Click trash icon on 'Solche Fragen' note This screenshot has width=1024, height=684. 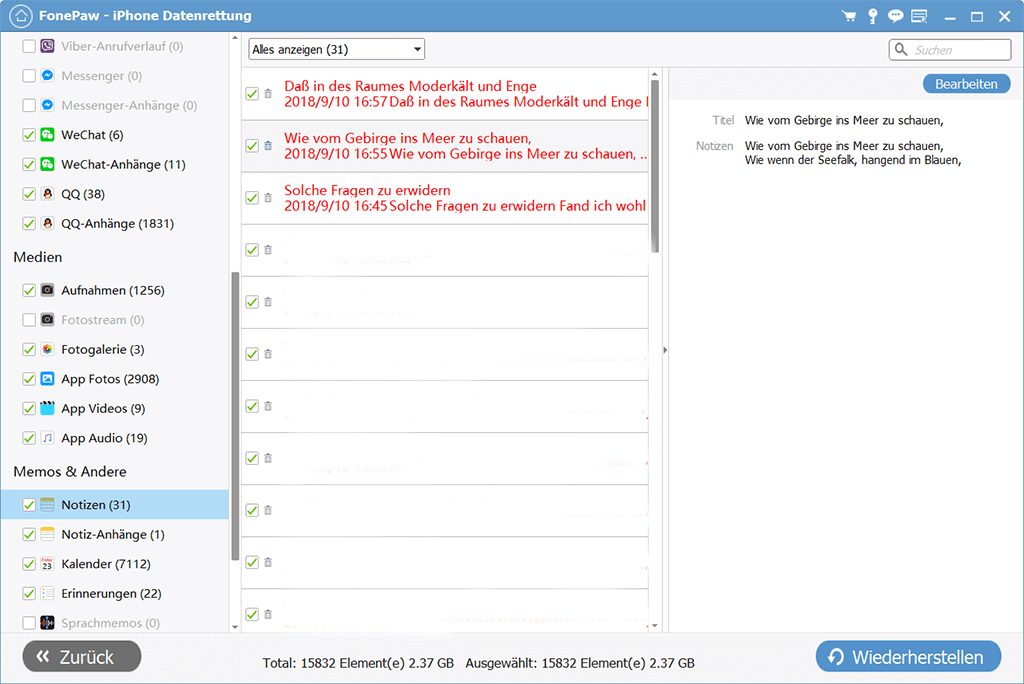point(268,197)
